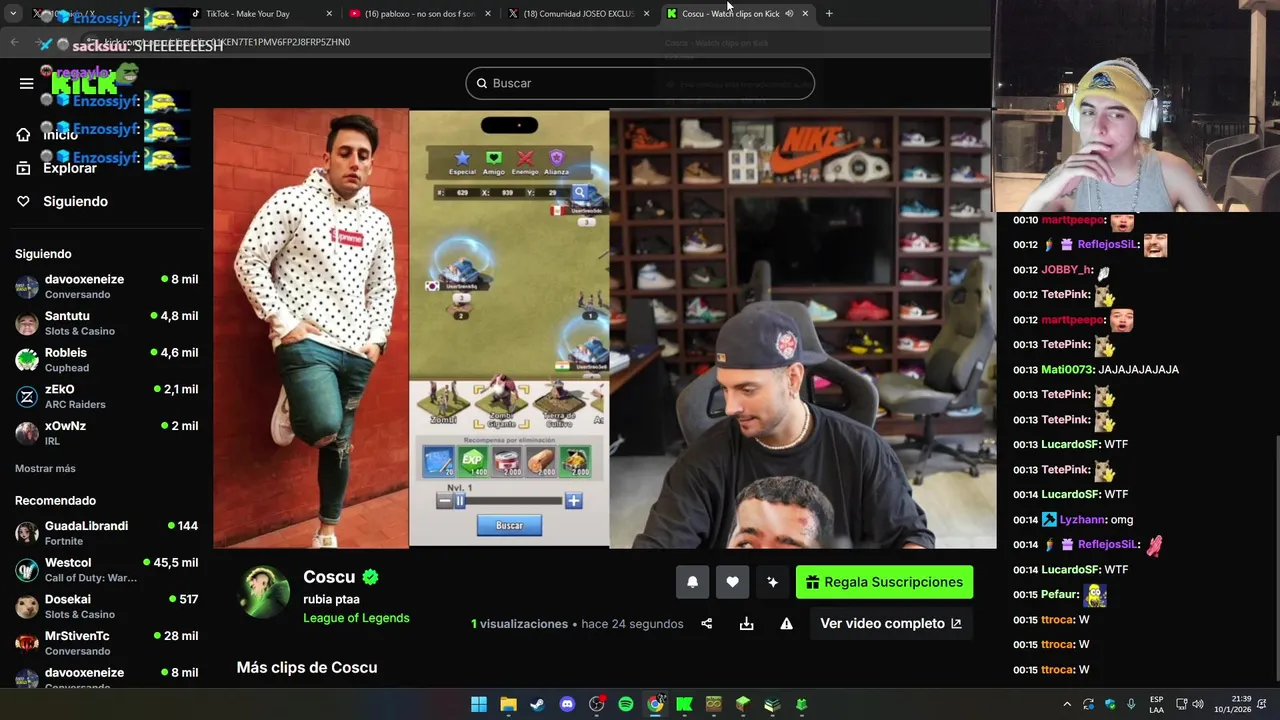Click Coscu's avatar below the clip

263,592
